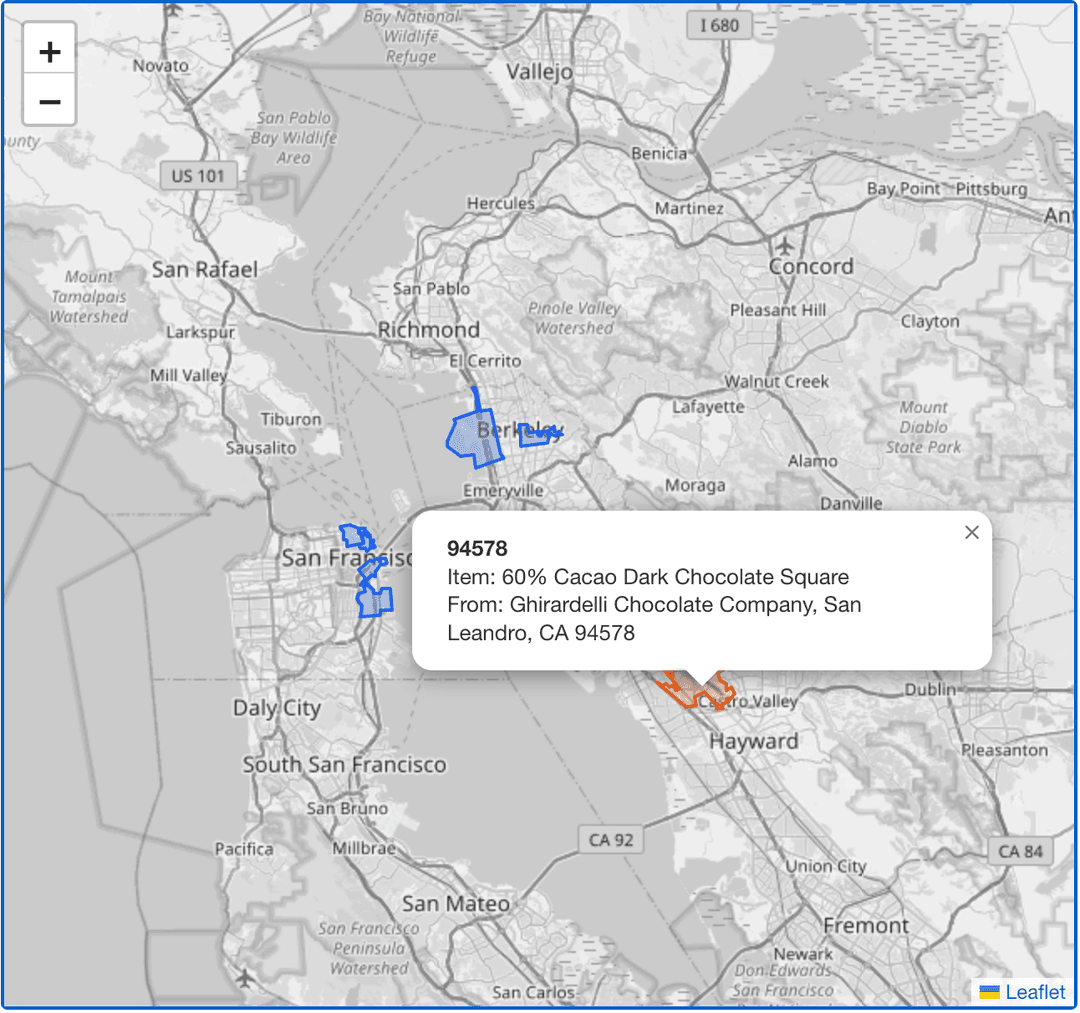Click the I 680 highway shield

tap(719, 25)
